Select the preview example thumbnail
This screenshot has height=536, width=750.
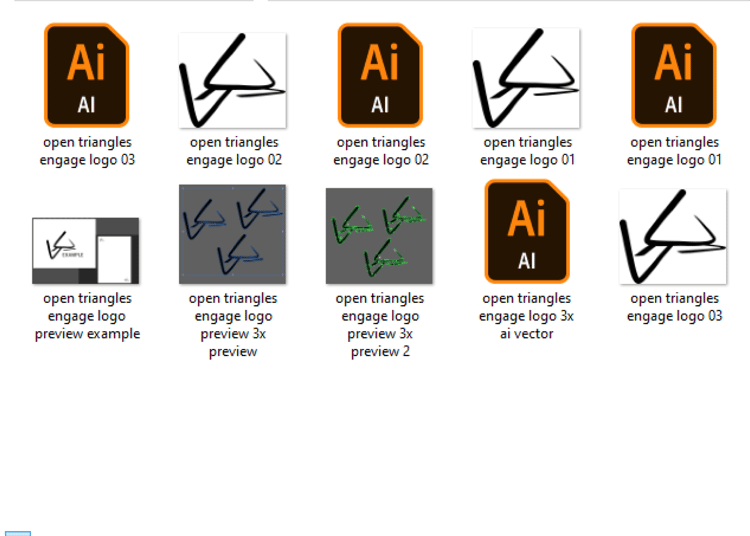point(86,251)
